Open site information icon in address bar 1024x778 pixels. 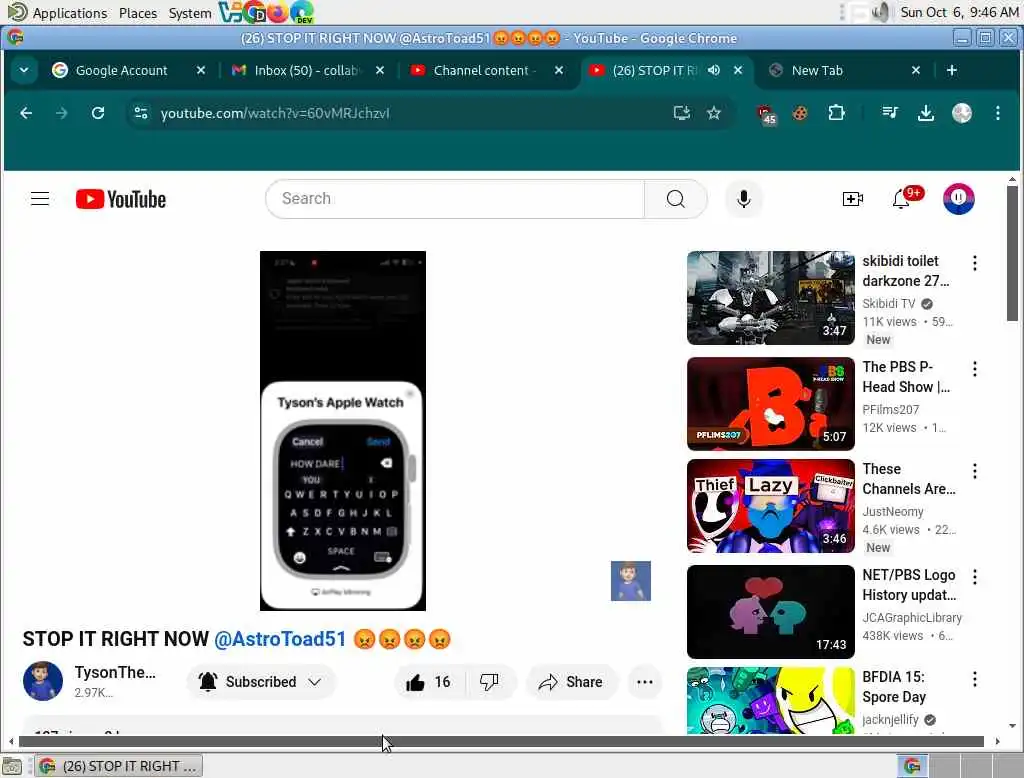click(x=140, y=113)
